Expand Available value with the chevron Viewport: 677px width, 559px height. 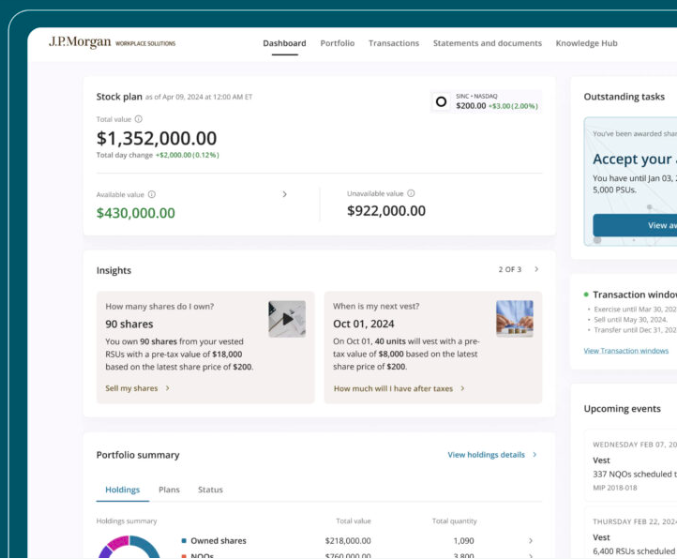(284, 194)
